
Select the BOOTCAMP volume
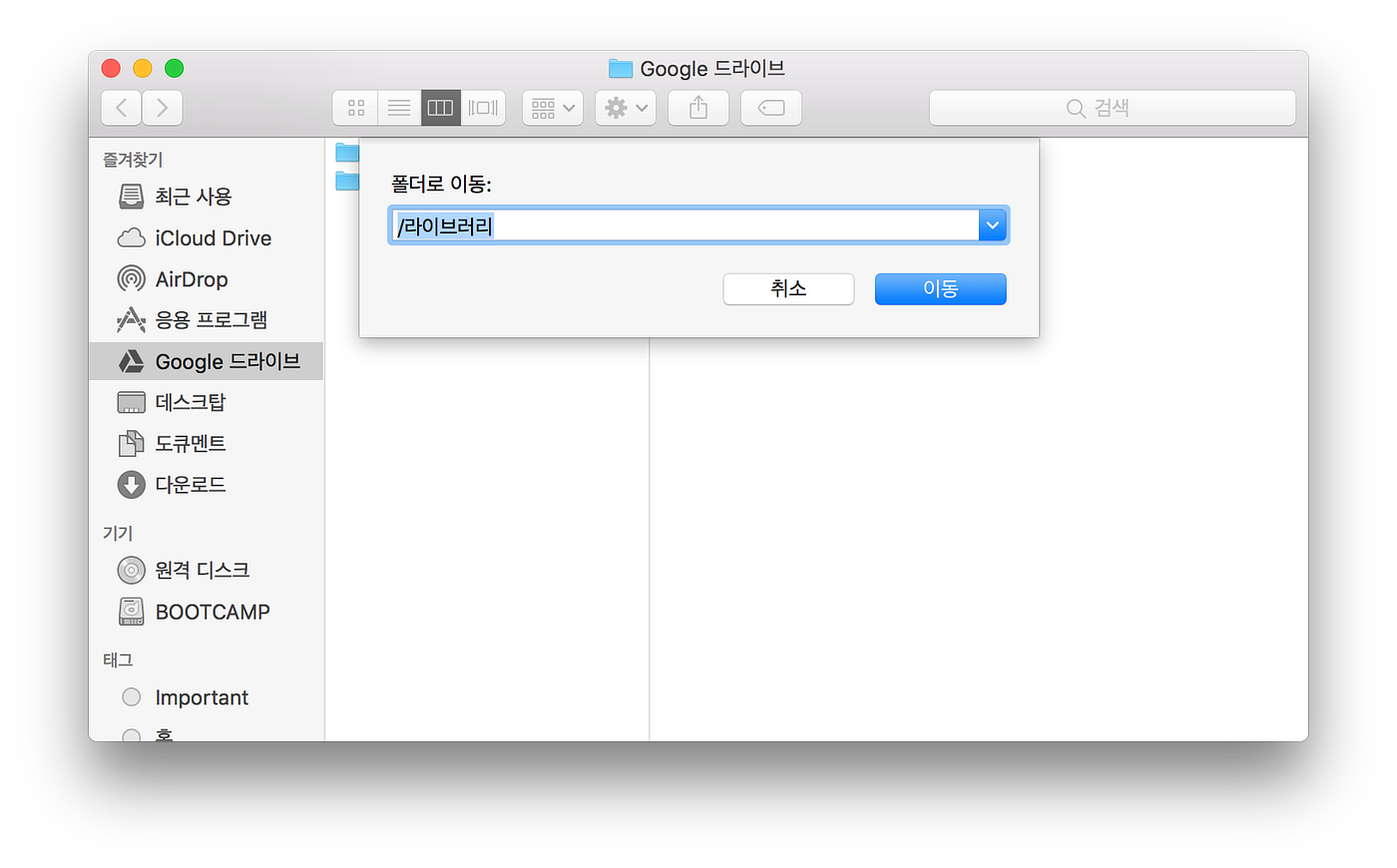pos(206,611)
